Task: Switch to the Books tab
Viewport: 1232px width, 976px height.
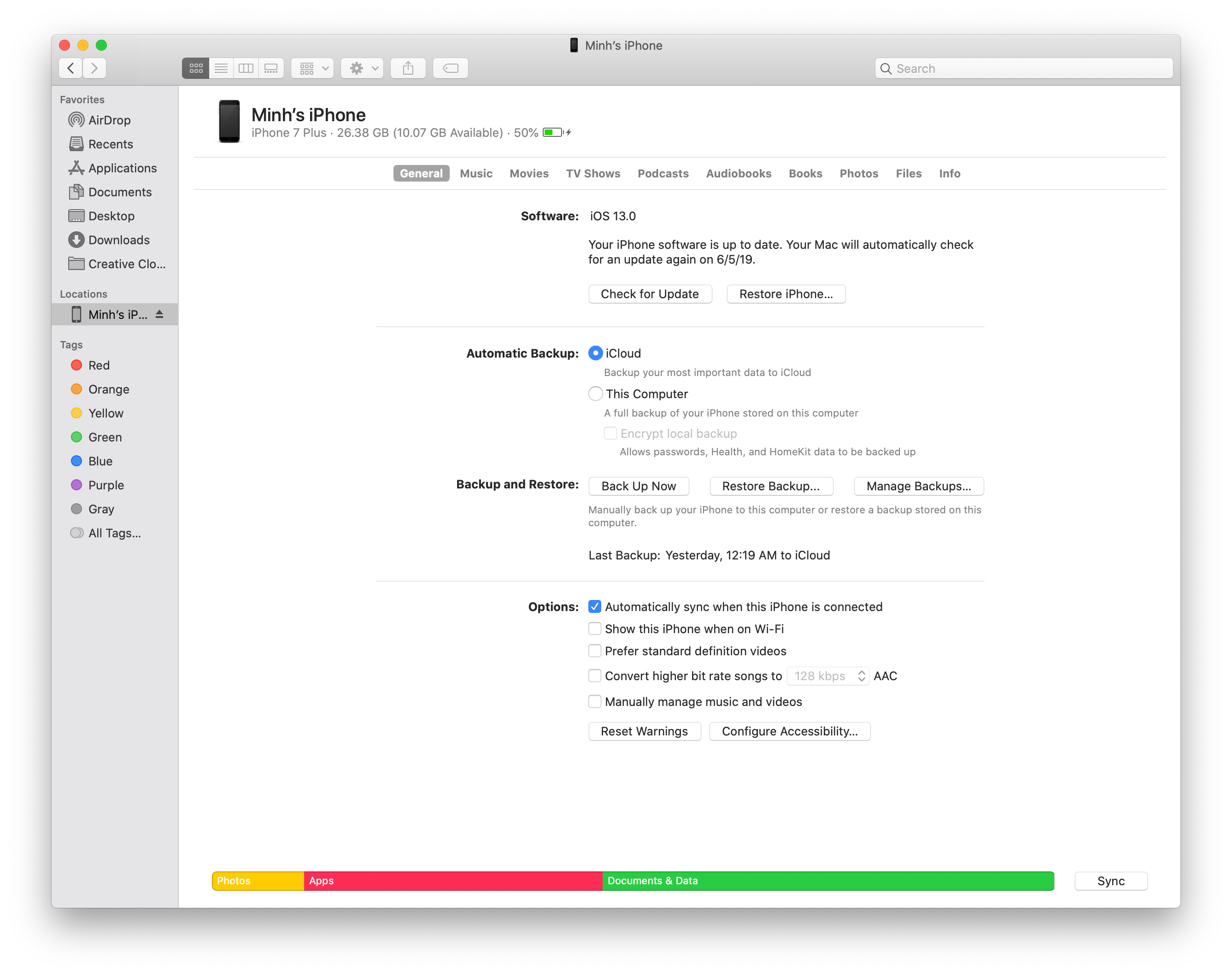Action: click(805, 174)
